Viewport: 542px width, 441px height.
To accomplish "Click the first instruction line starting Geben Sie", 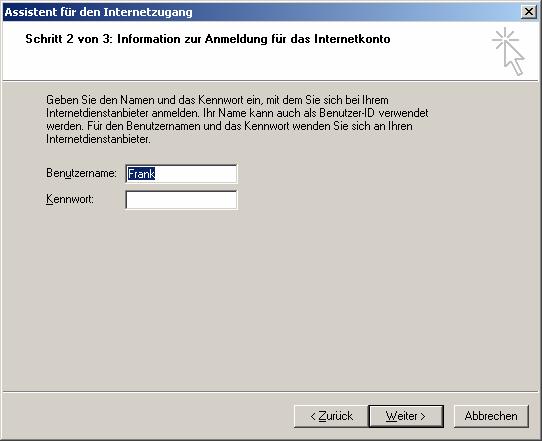I will [x=217, y=100].
